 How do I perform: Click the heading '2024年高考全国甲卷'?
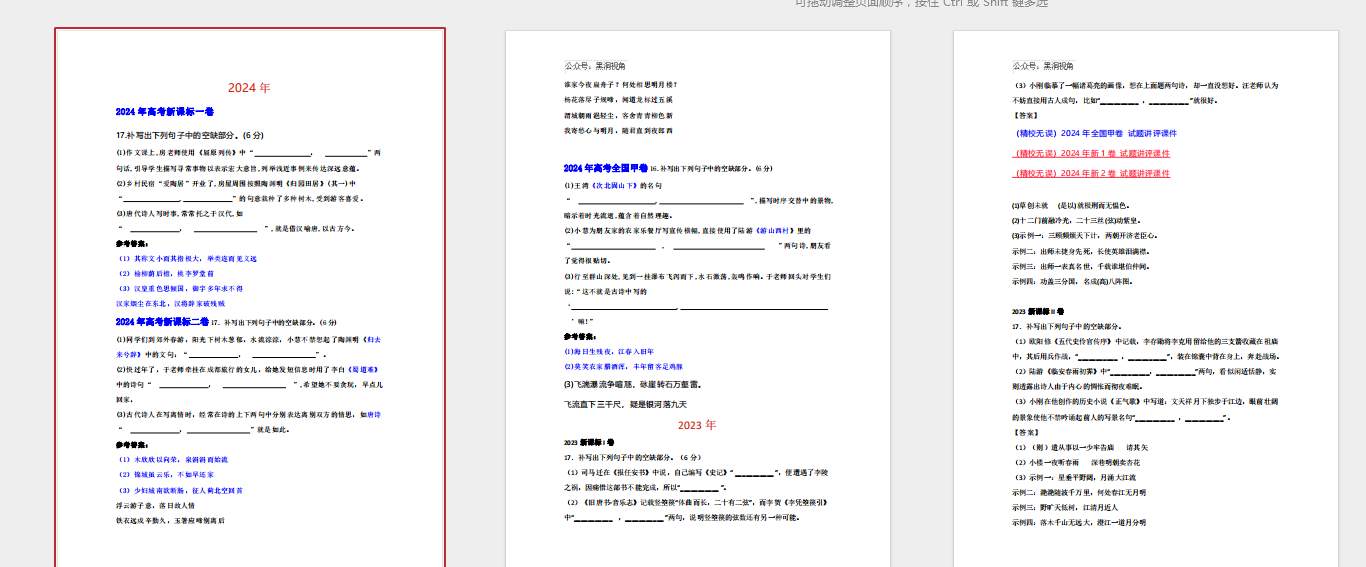tap(606, 168)
